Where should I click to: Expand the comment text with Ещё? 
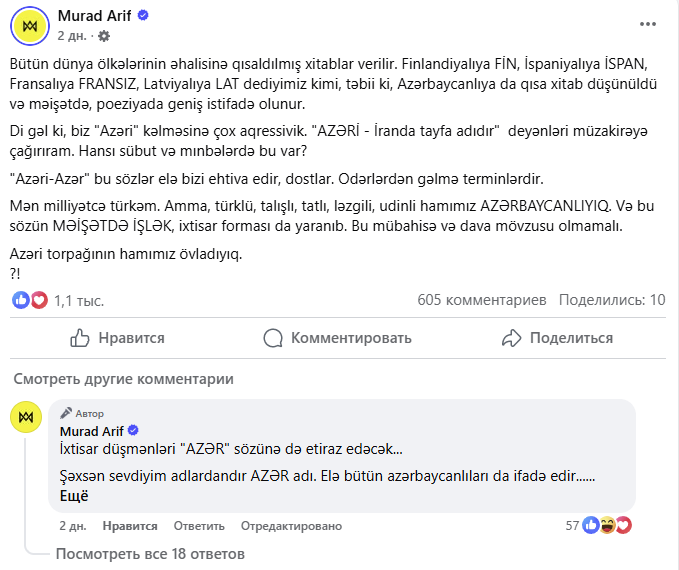point(74,496)
